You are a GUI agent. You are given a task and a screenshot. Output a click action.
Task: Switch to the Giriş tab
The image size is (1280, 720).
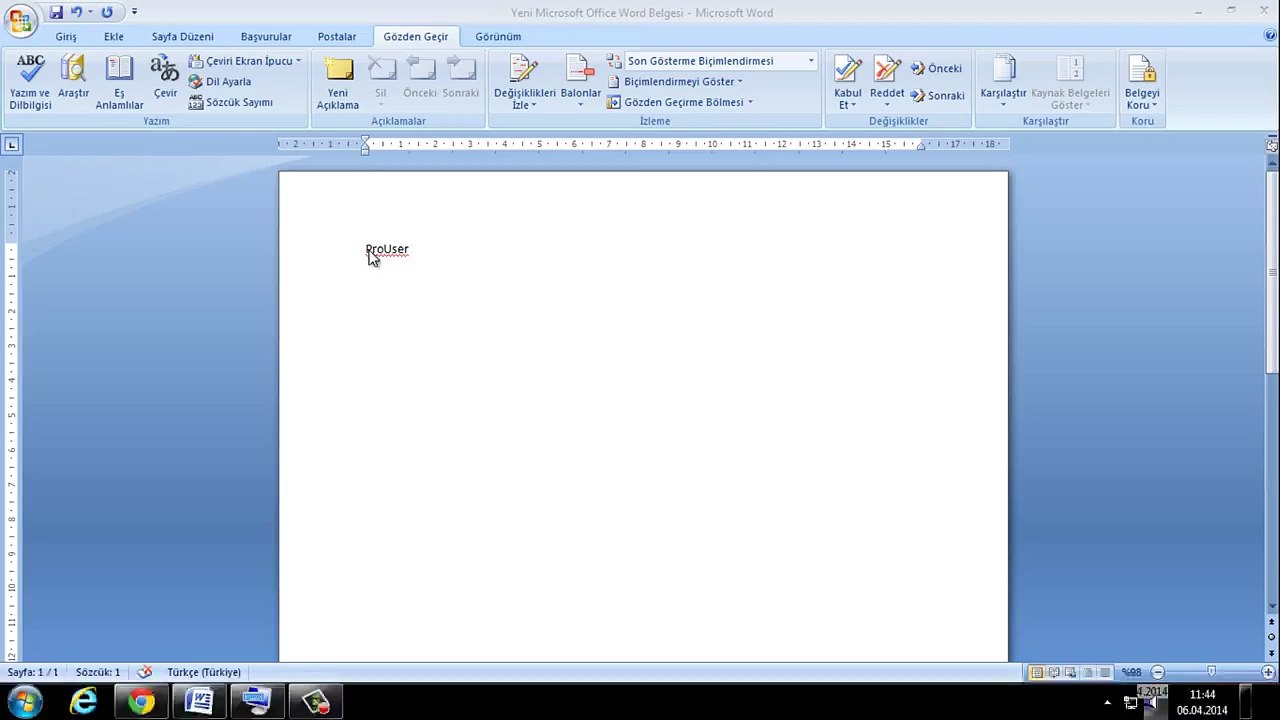coord(66,36)
